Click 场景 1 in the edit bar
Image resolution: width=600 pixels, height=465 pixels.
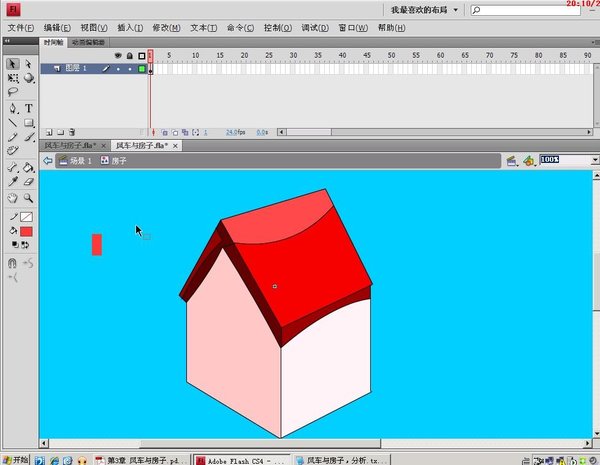tap(76, 160)
